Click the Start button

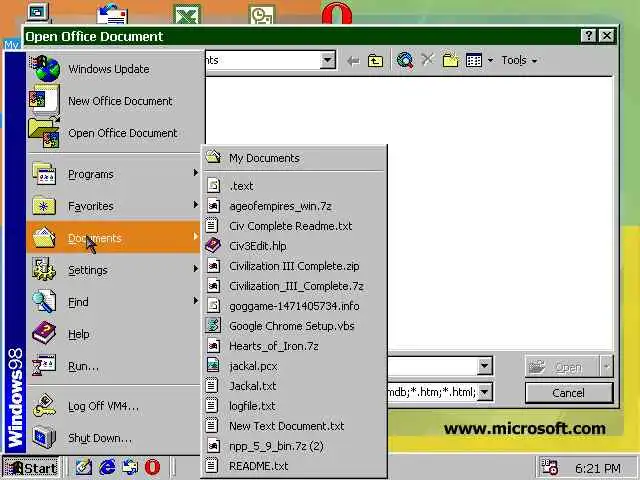(x=31, y=468)
